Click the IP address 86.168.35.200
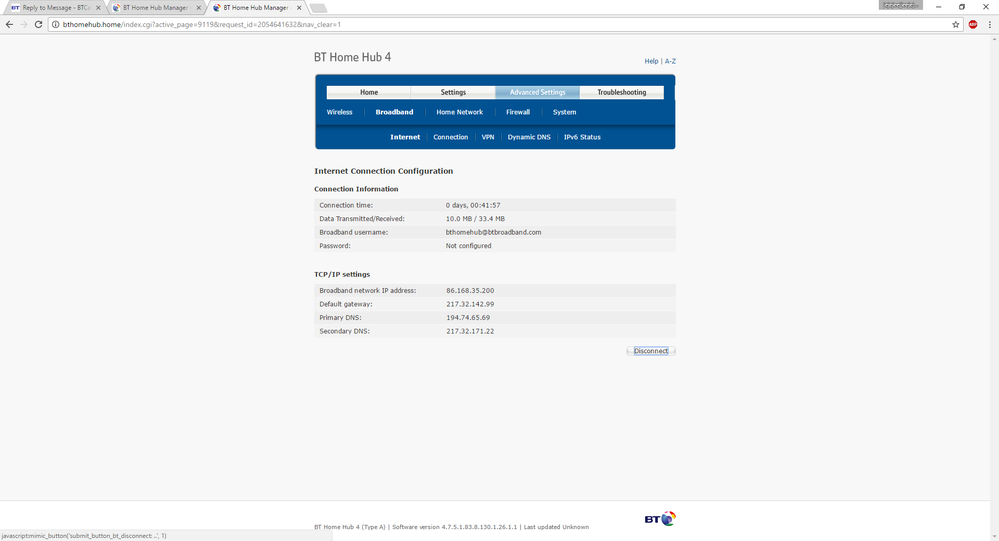Screen dimensions: 999x541 tap(470, 291)
